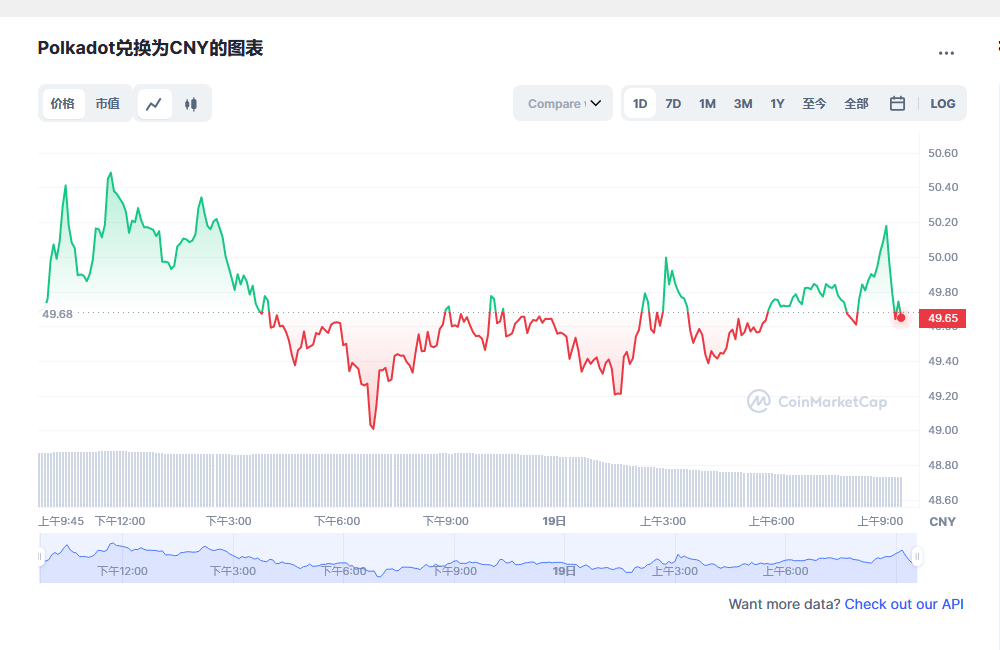Click the 49.80 price axis label
Image resolution: width=1000 pixels, height=650 pixels.
tap(943, 292)
